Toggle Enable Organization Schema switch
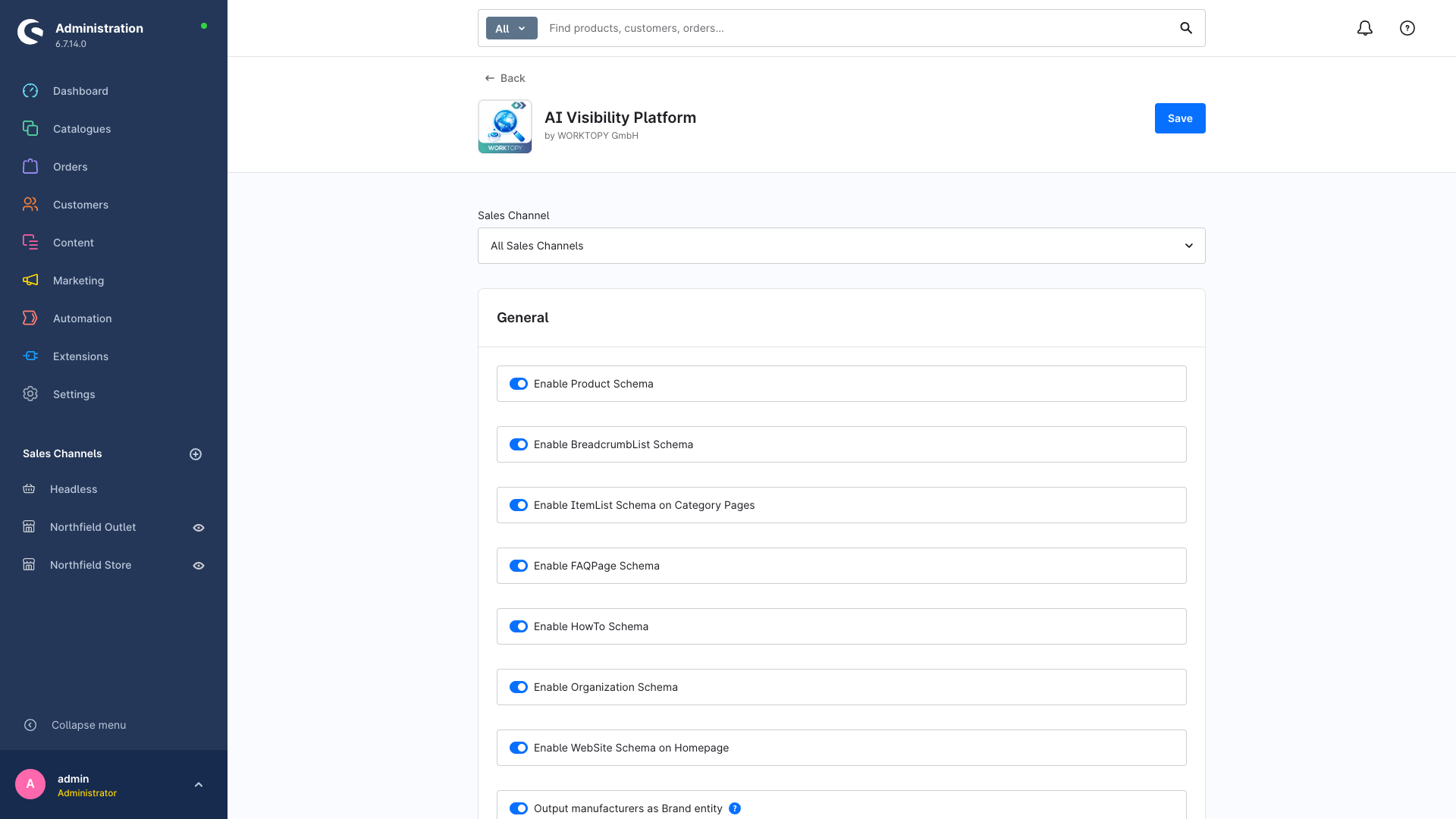Viewport: 1456px width, 819px height. coord(519,687)
